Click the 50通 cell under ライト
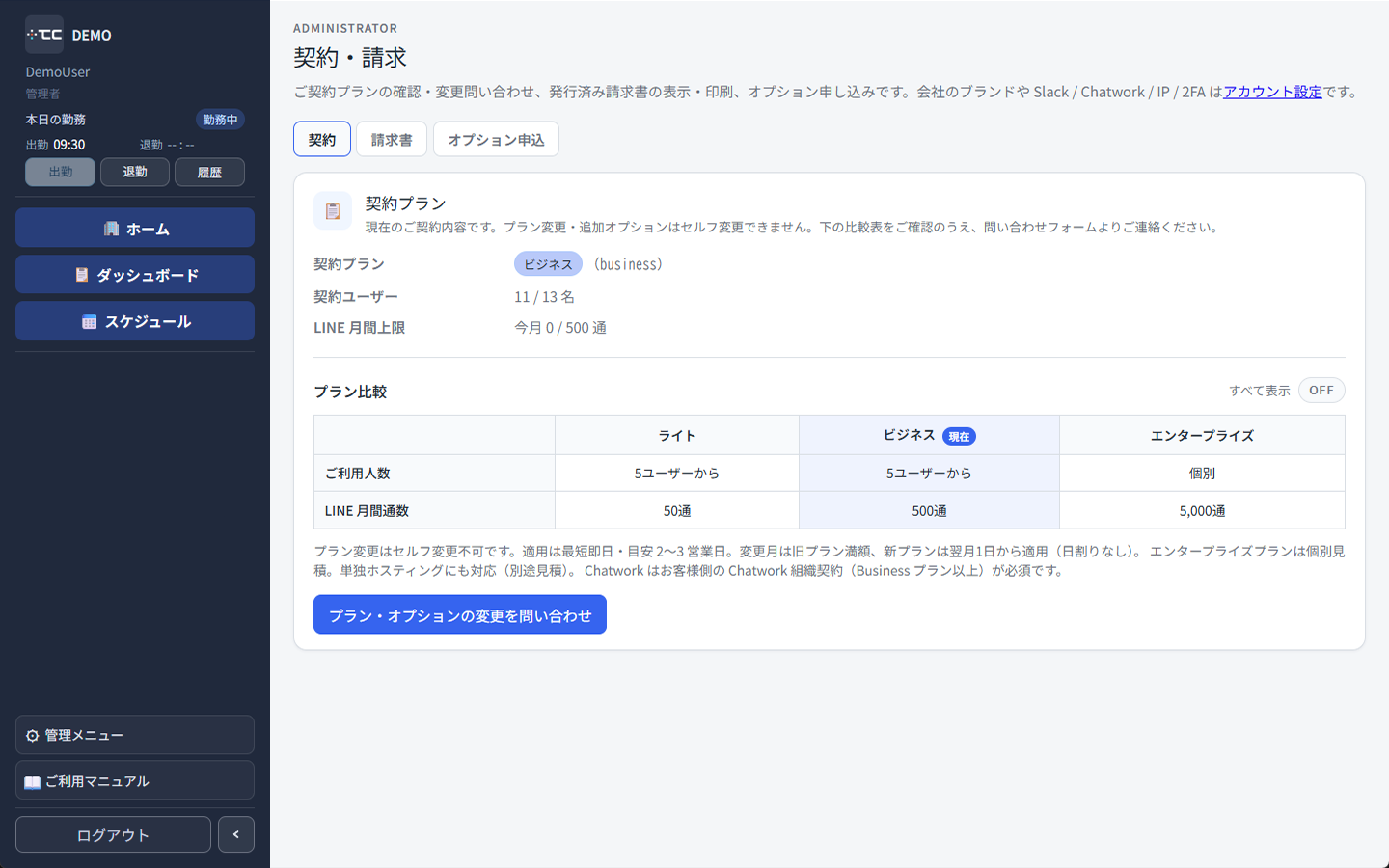 coord(677,510)
